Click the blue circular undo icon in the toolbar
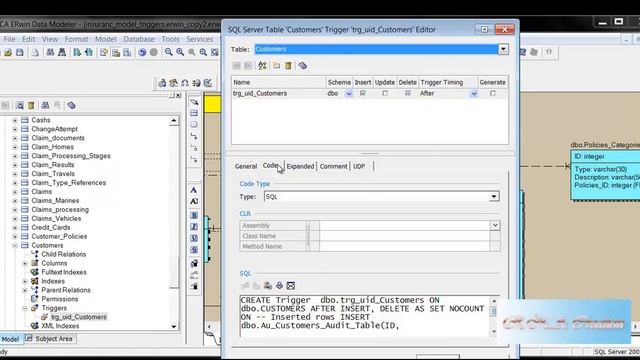 tap(142, 52)
